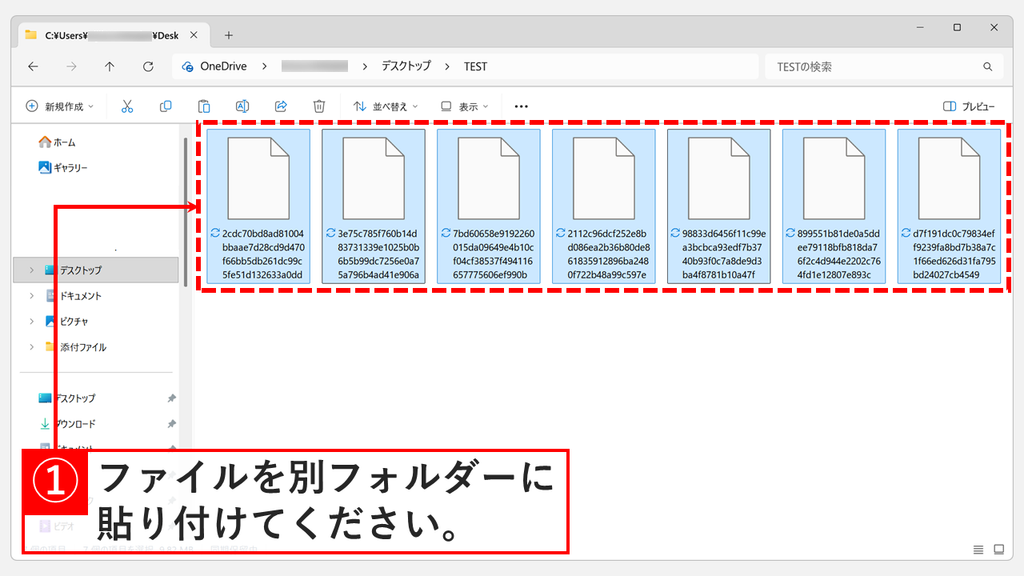Select file starting with 7bd60658e9192260
The height and width of the screenshot is (576, 1024).
click(488, 206)
